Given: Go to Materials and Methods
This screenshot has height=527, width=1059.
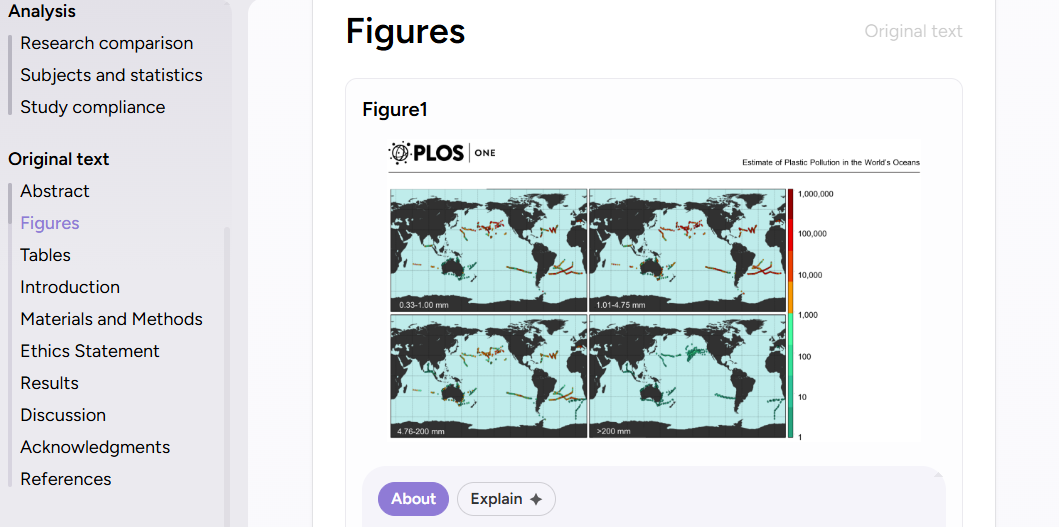Looking at the screenshot, I should [x=111, y=319].
